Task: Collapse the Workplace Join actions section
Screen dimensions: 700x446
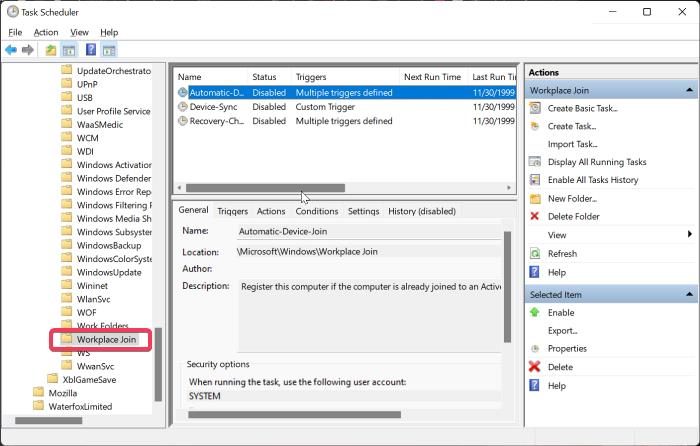Action: click(689, 90)
